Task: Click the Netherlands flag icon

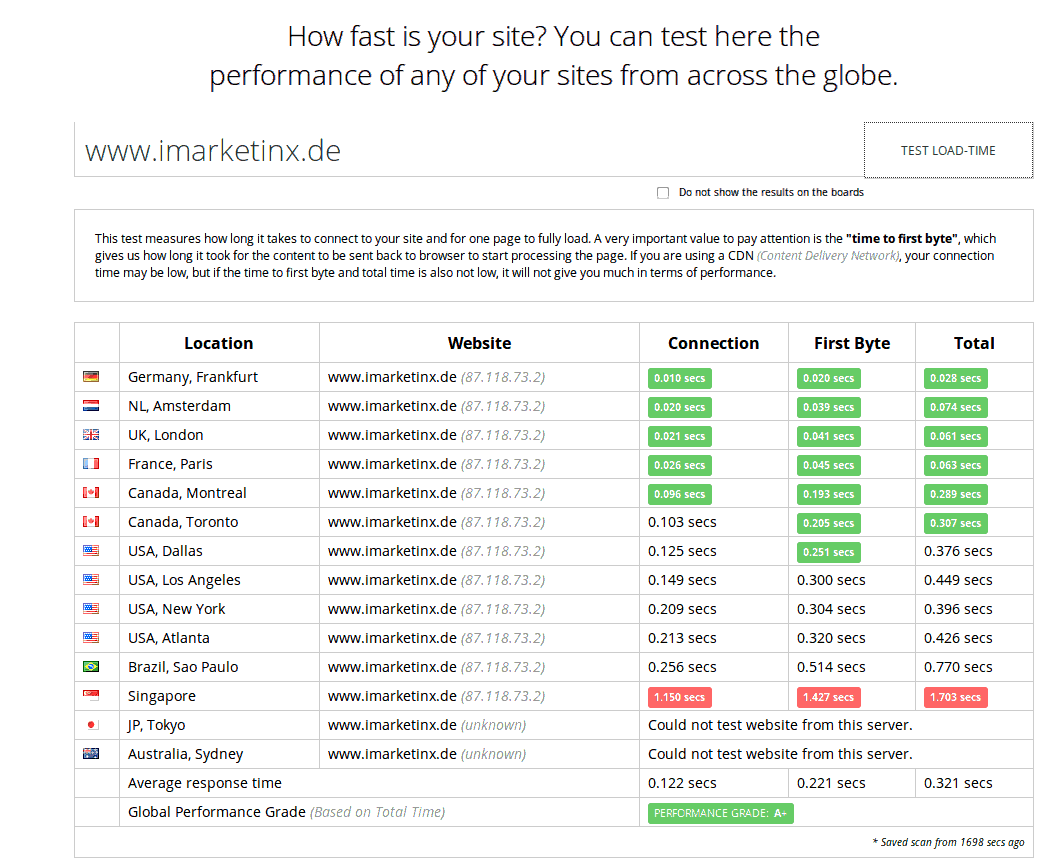Action: [91, 406]
